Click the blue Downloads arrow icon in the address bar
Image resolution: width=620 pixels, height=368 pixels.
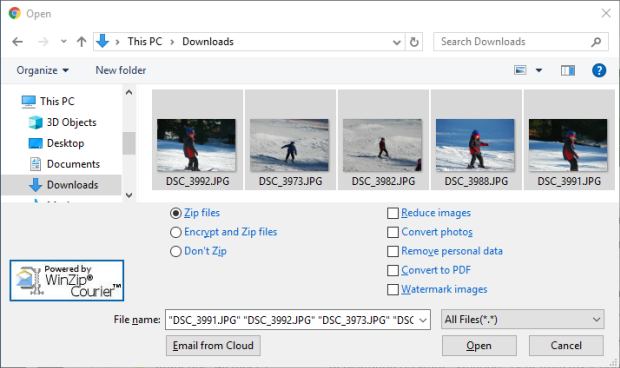tap(102, 41)
